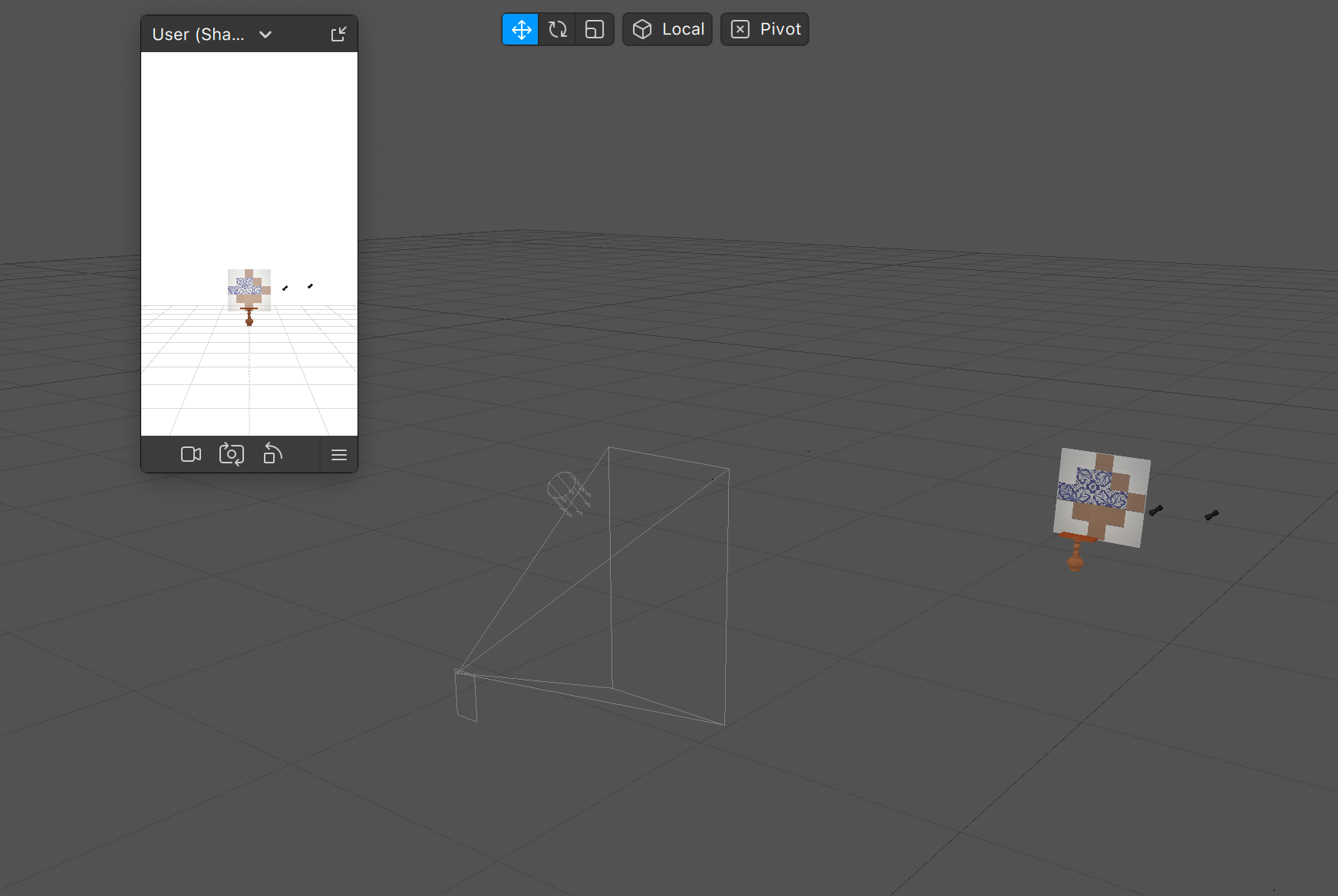Open the User camera view dropdown
Screen dimensions: 1338x896
point(265,35)
